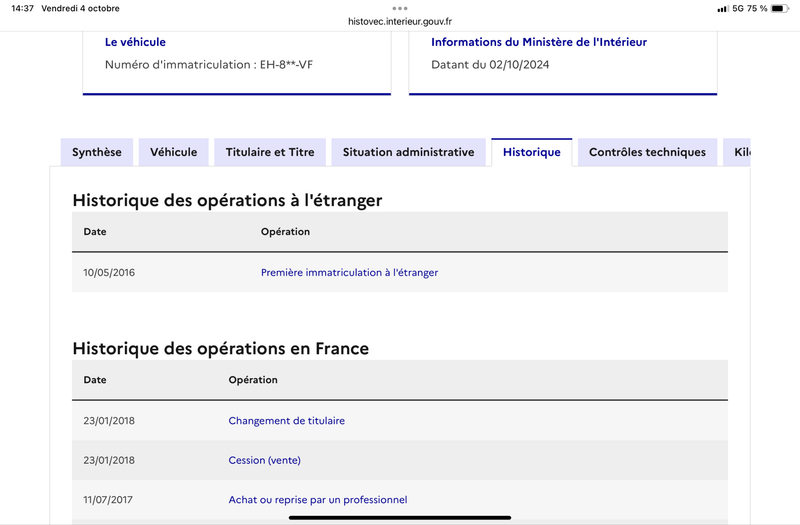Click the Opération column header in France table
This screenshot has width=800, height=525.
253,380
